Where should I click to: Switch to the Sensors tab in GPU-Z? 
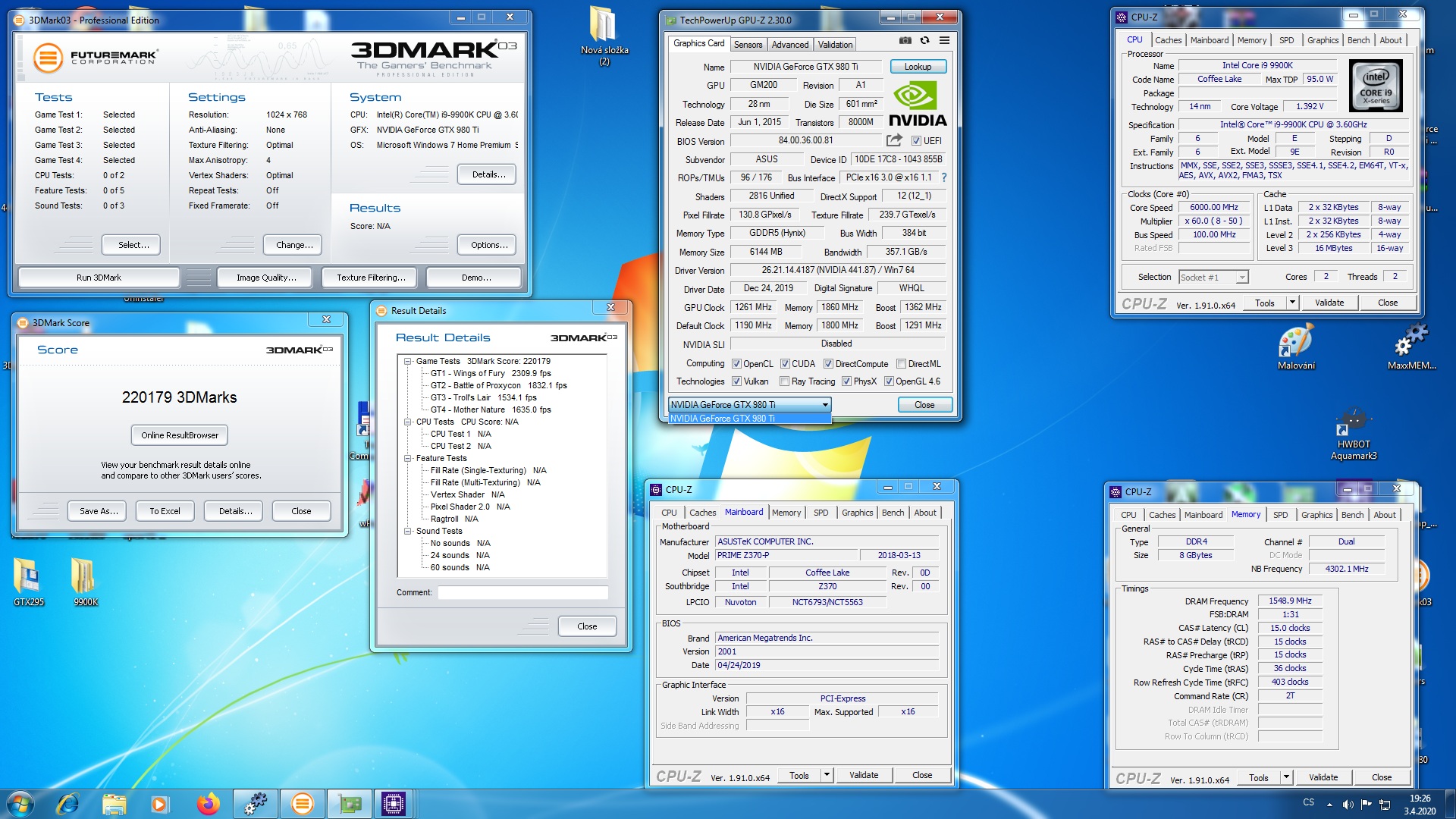[748, 45]
